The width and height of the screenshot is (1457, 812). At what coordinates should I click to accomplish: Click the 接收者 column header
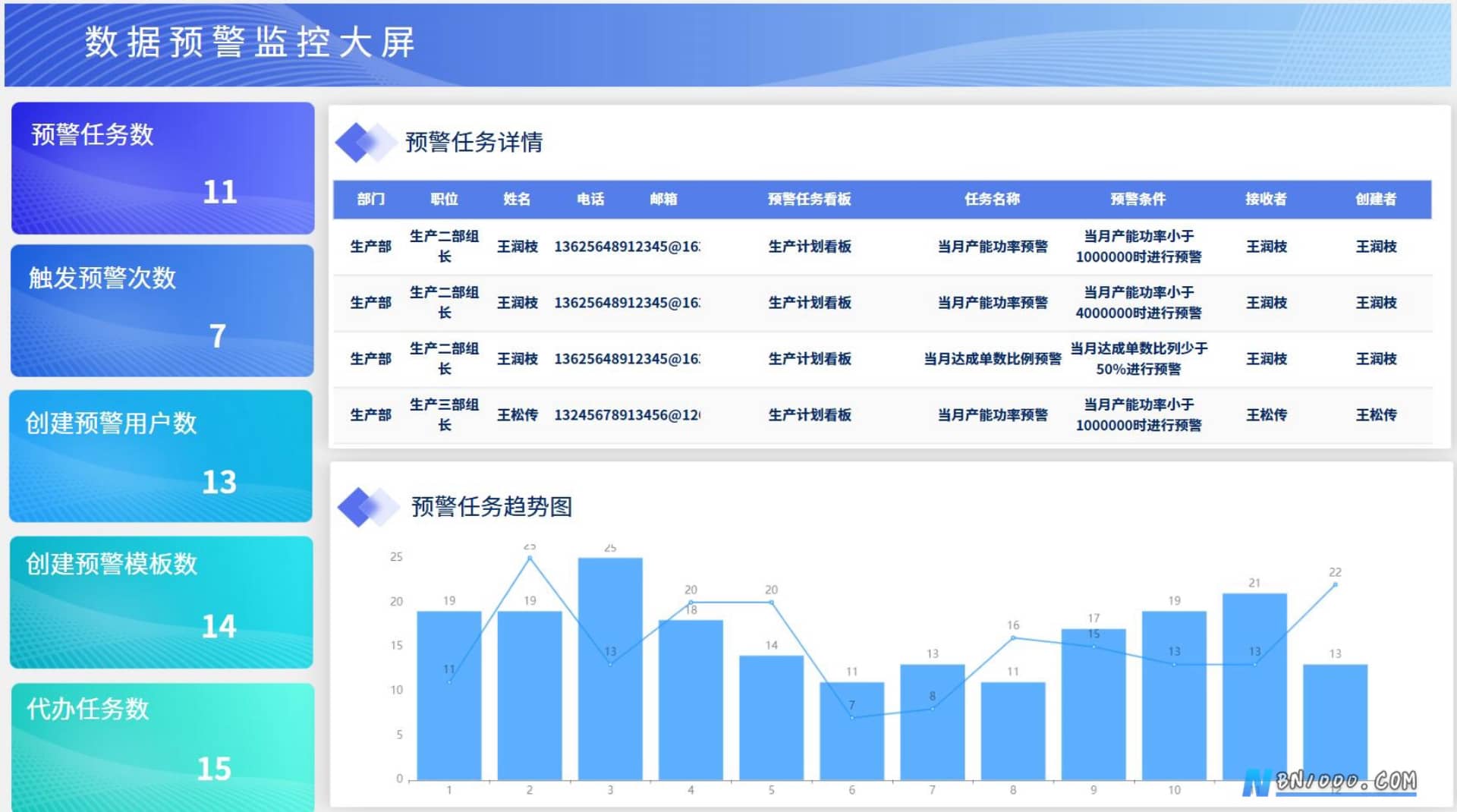[x=1266, y=199]
